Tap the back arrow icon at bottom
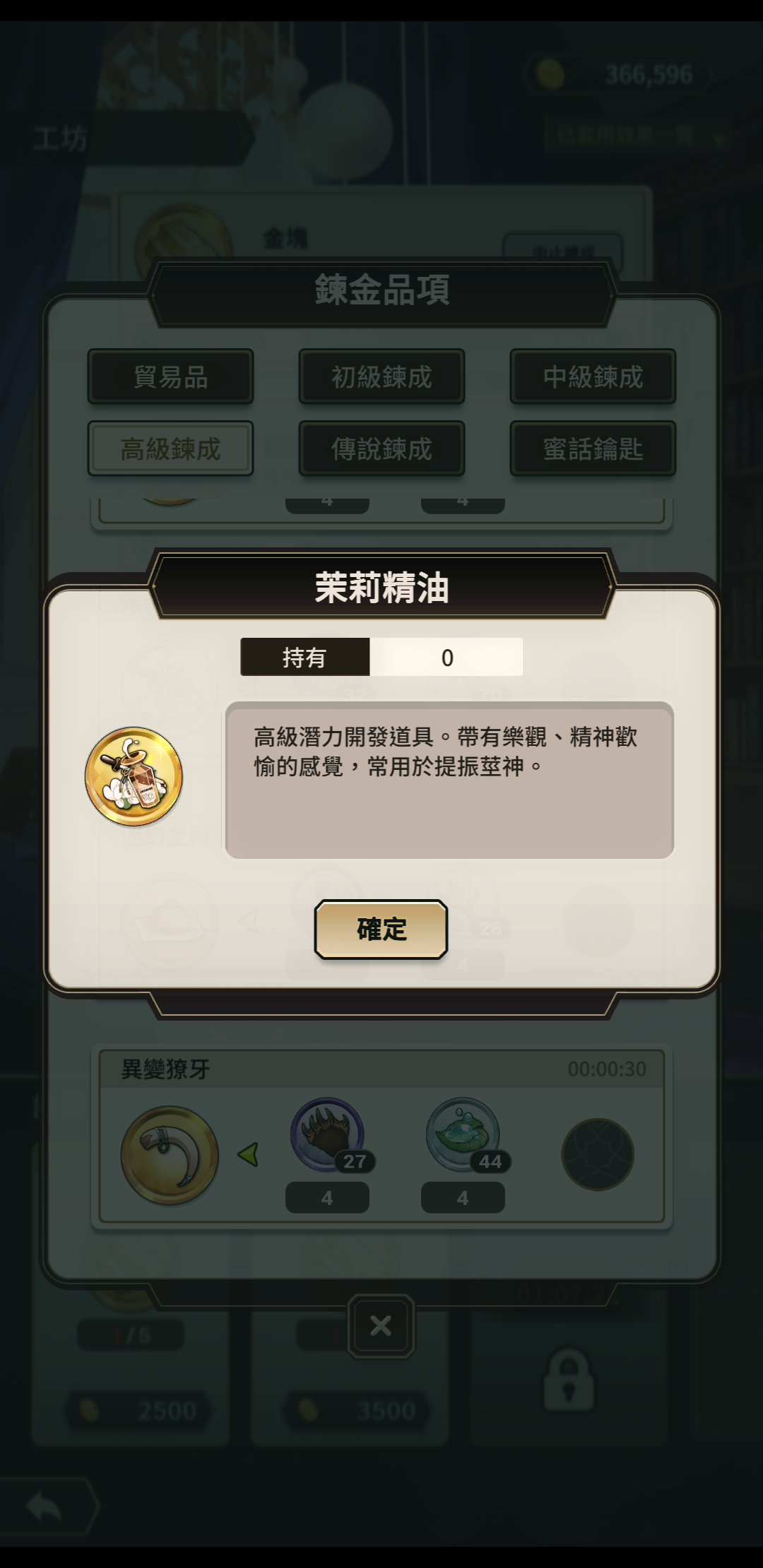This screenshot has height=1568, width=763. 44,1507
